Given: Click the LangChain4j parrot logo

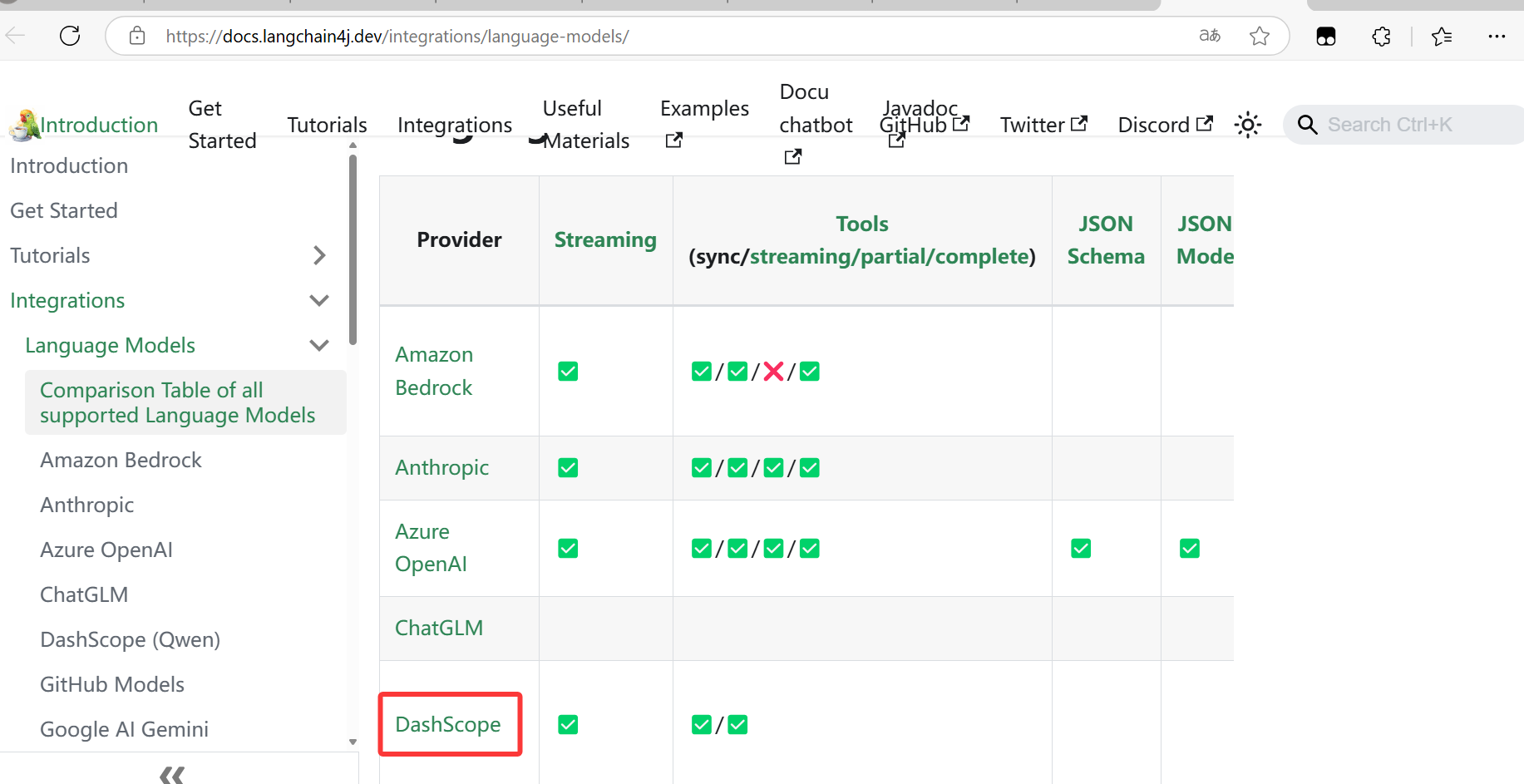Looking at the screenshot, I should tap(24, 125).
